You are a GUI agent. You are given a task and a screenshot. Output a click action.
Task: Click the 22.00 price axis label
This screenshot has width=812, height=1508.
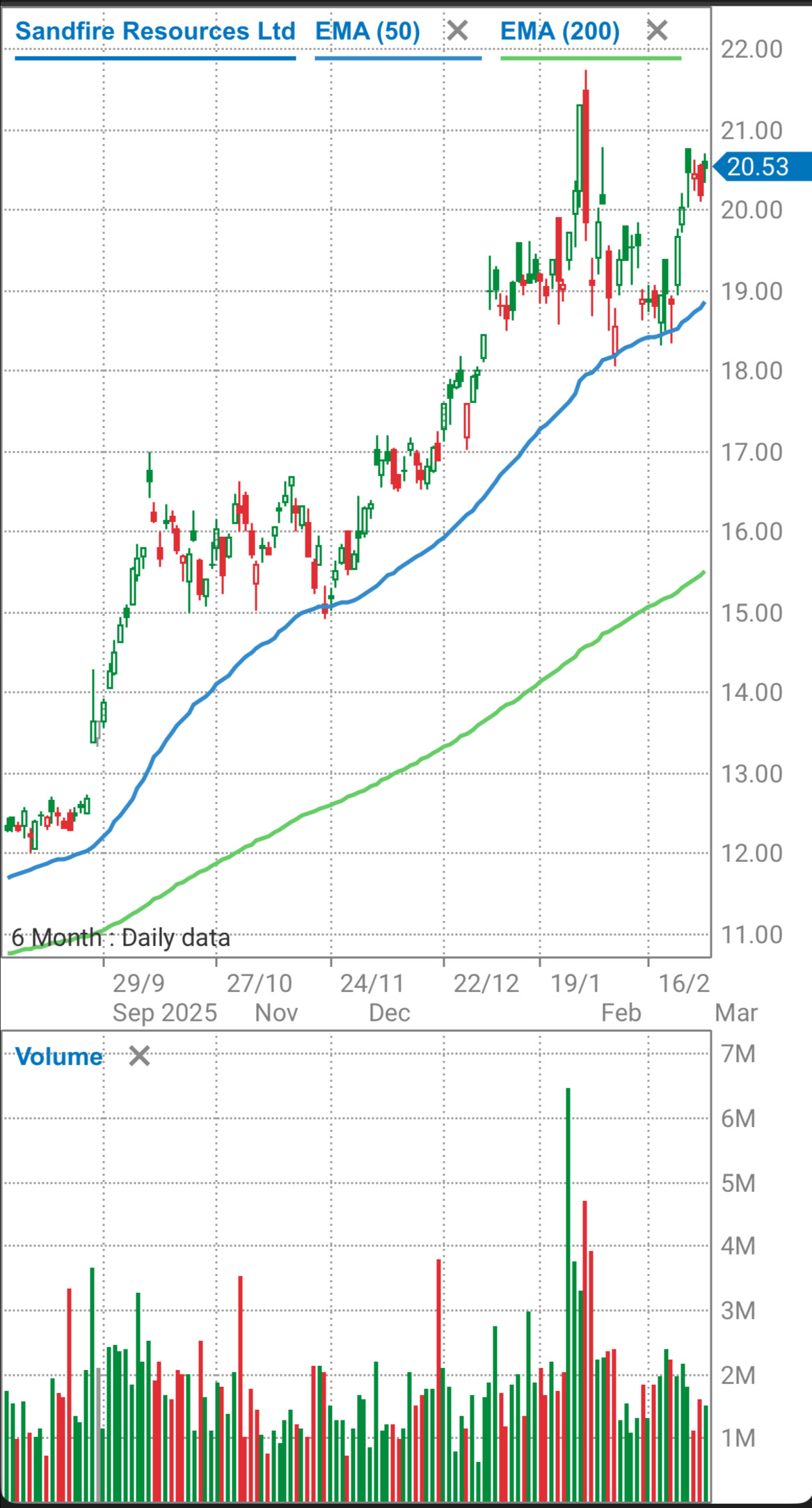click(751, 49)
